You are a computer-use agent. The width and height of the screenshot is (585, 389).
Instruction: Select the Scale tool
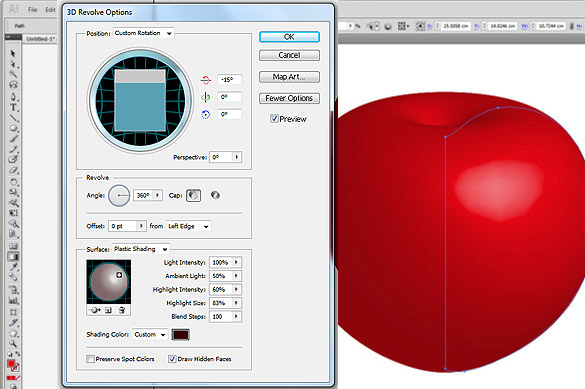[x=13, y=192]
